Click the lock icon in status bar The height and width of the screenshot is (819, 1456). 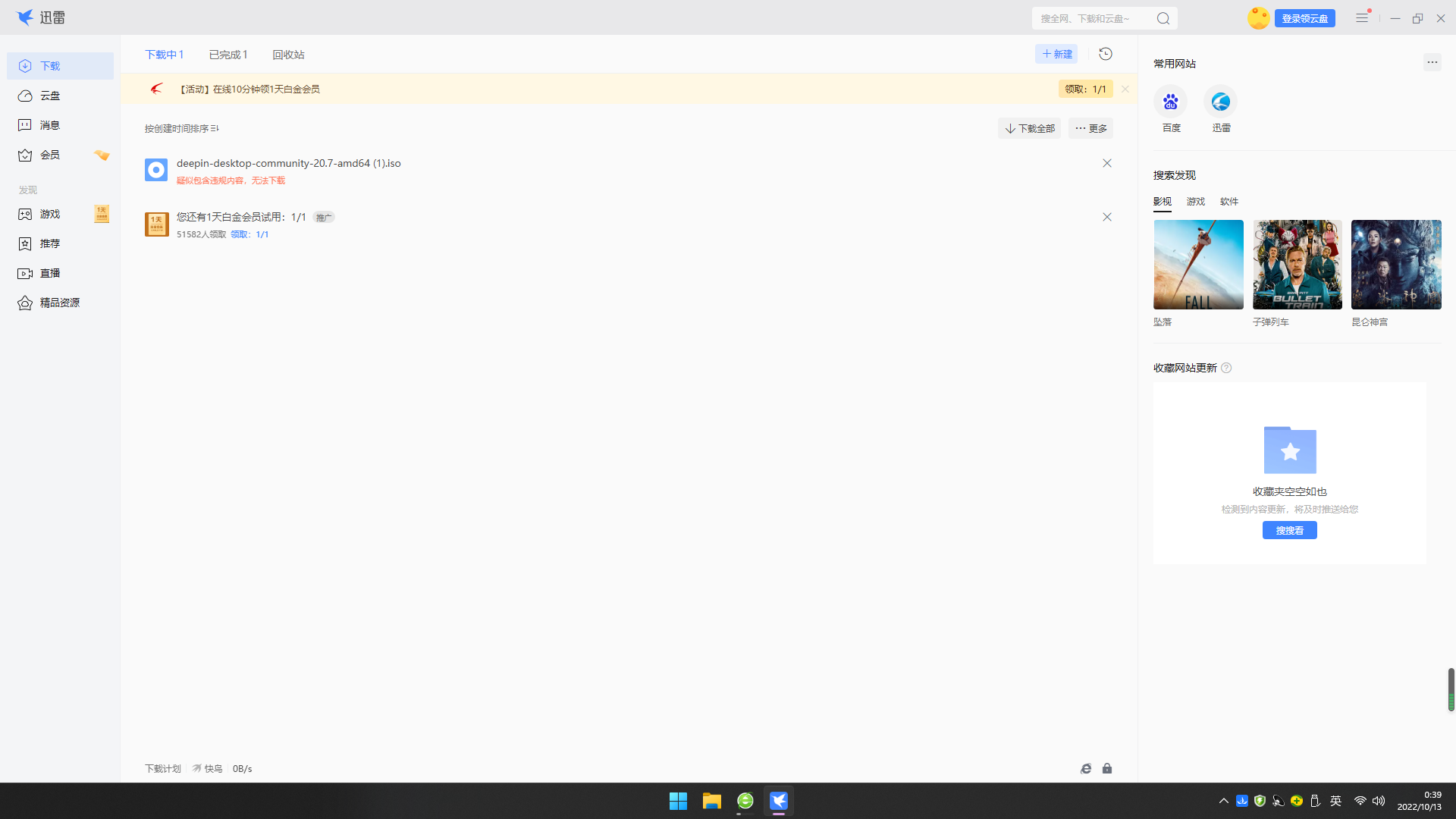[x=1107, y=768]
